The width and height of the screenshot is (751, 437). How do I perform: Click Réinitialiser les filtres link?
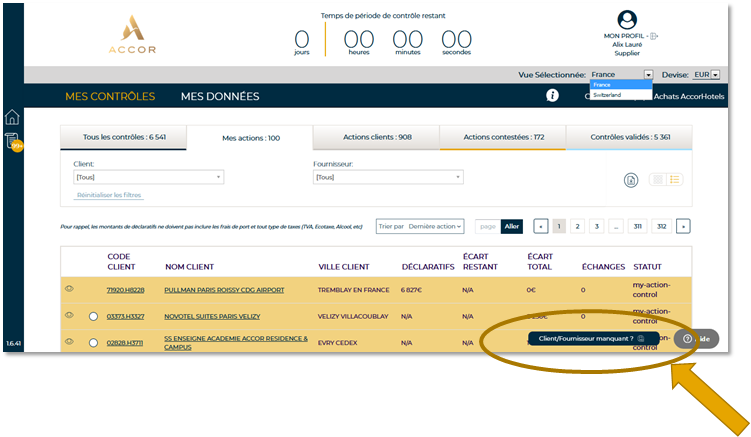pos(109,195)
